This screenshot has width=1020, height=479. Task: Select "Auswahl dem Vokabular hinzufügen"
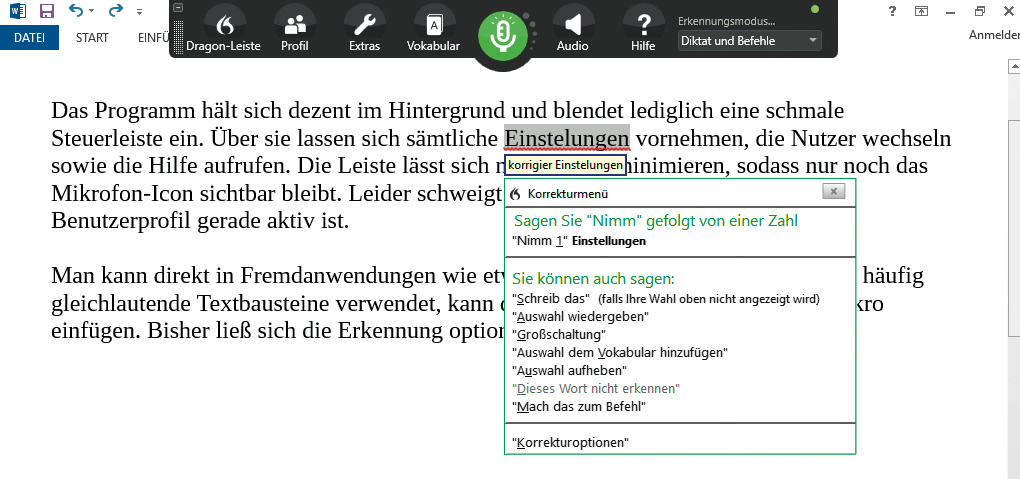tap(620, 353)
